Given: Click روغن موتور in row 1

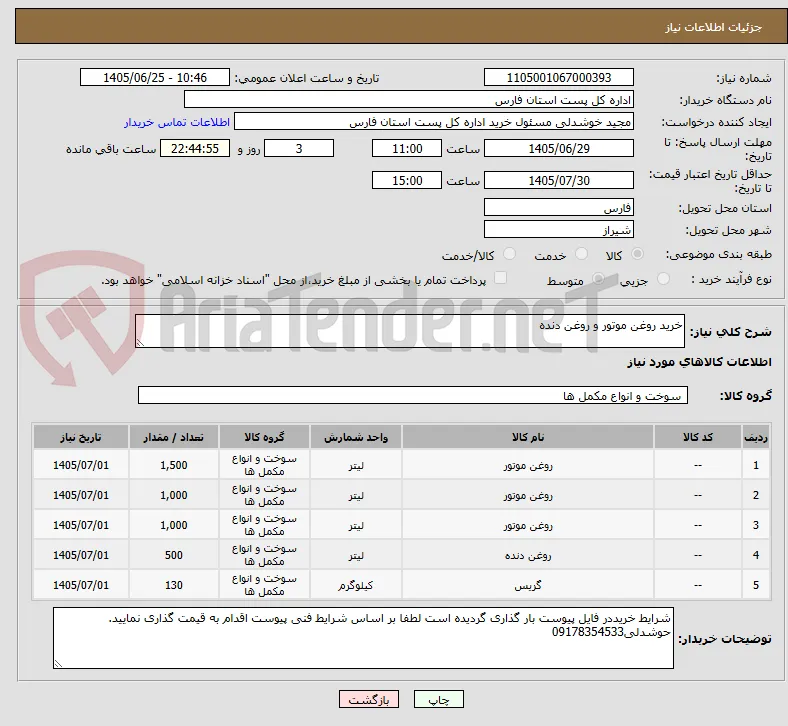Looking at the screenshot, I should point(528,466).
